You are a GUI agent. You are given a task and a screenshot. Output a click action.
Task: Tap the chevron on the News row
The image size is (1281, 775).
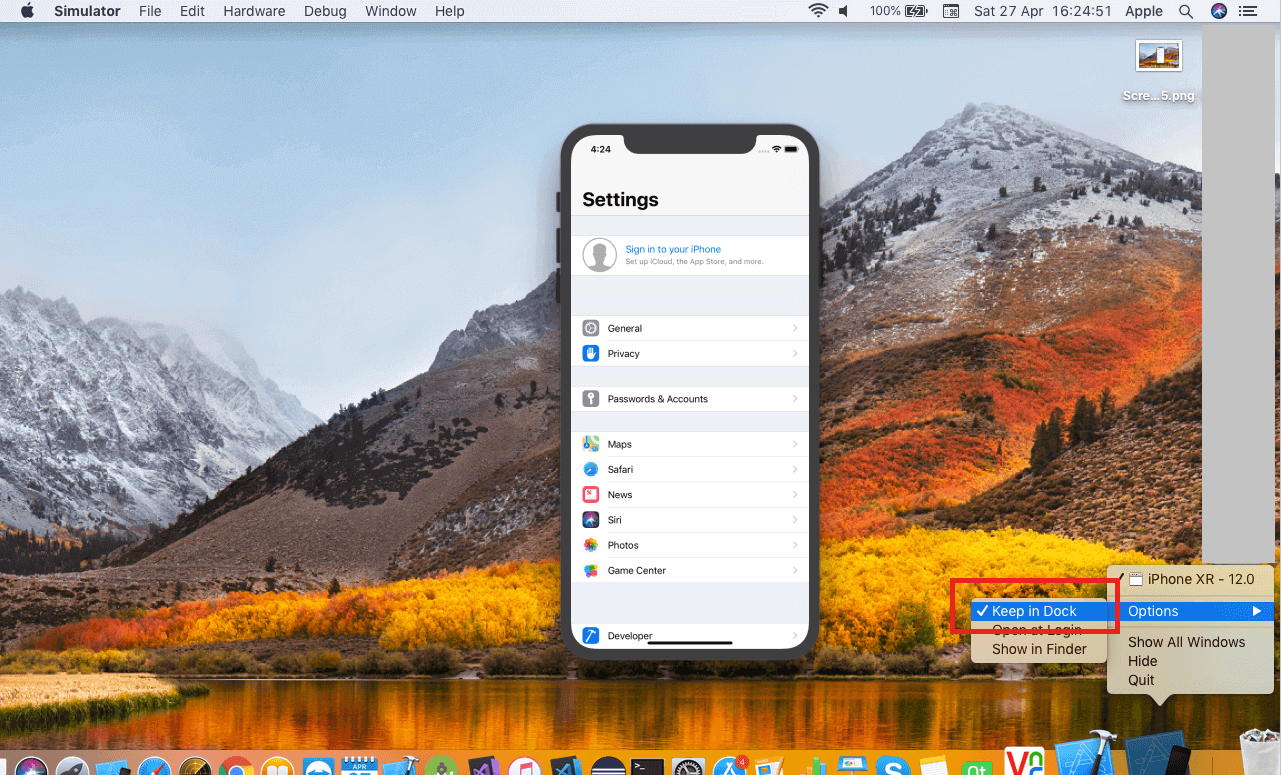795,495
